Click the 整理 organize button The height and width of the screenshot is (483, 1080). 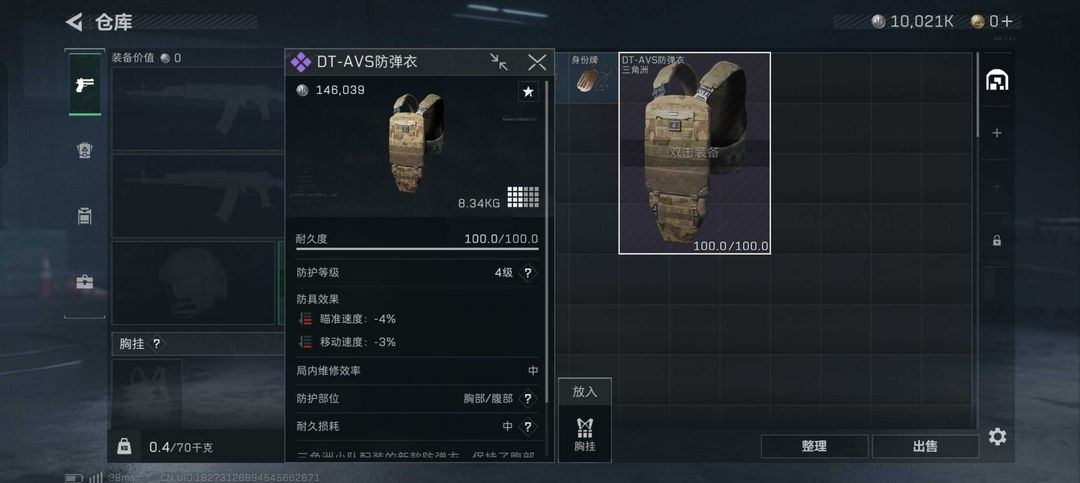(814, 446)
